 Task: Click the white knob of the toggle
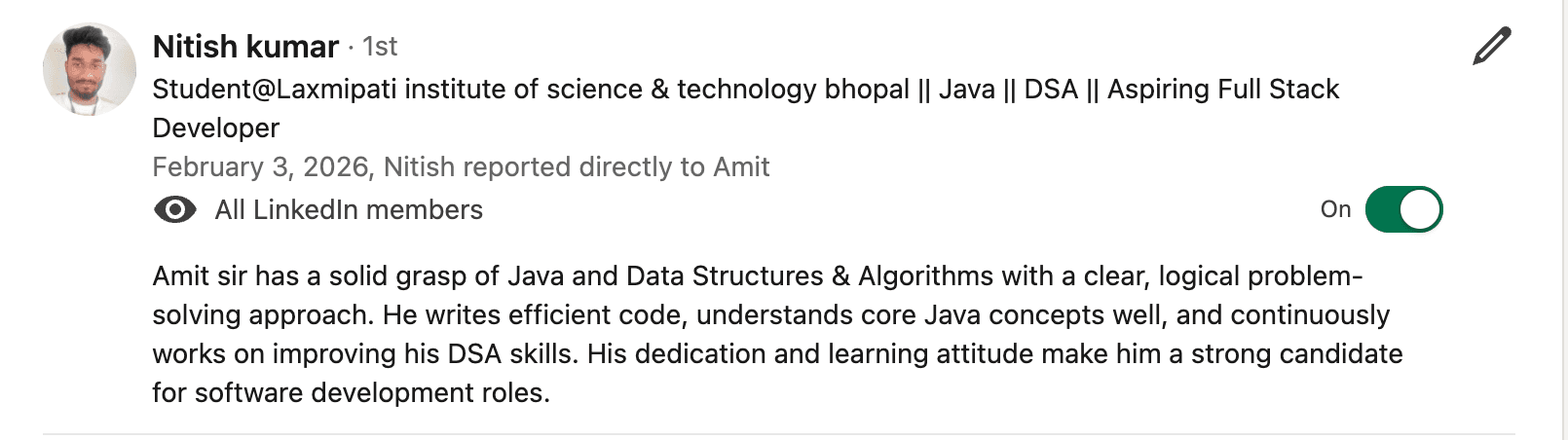click(x=1421, y=210)
